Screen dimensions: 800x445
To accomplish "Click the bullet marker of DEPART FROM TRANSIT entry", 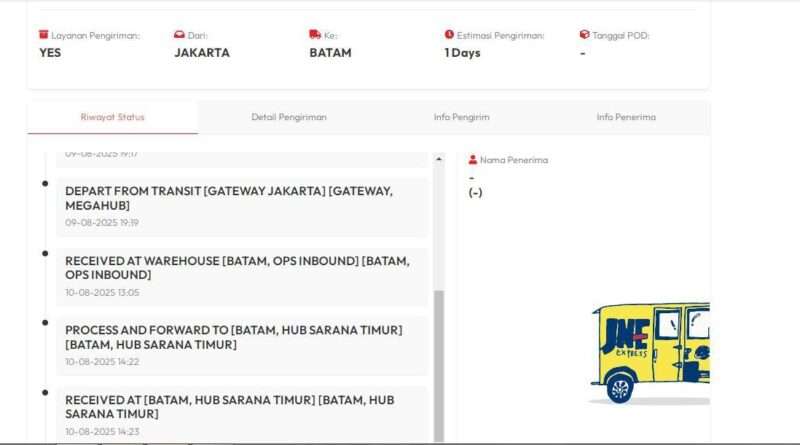I will coord(45,184).
